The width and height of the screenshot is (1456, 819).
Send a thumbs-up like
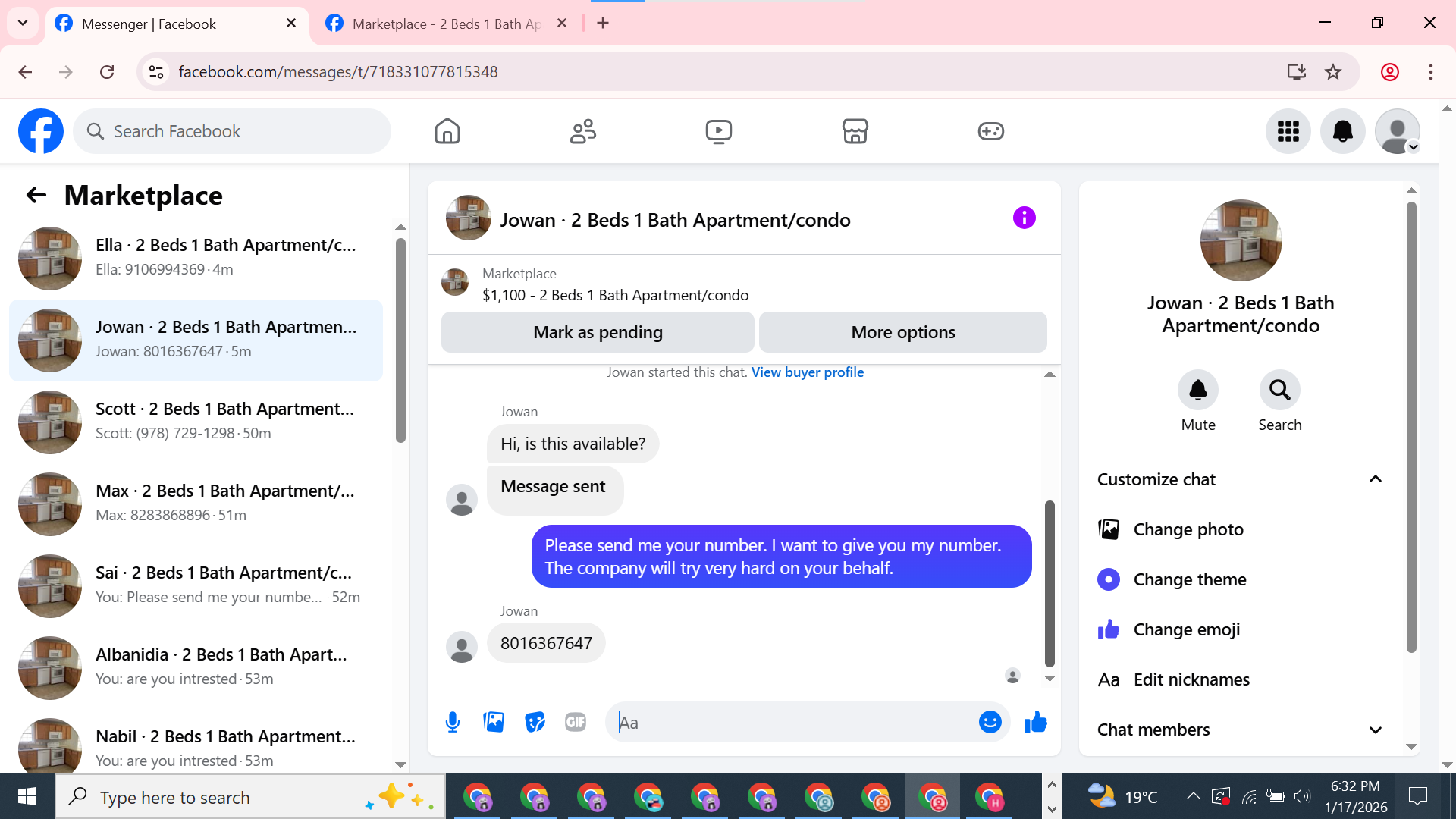[1035, 722]
